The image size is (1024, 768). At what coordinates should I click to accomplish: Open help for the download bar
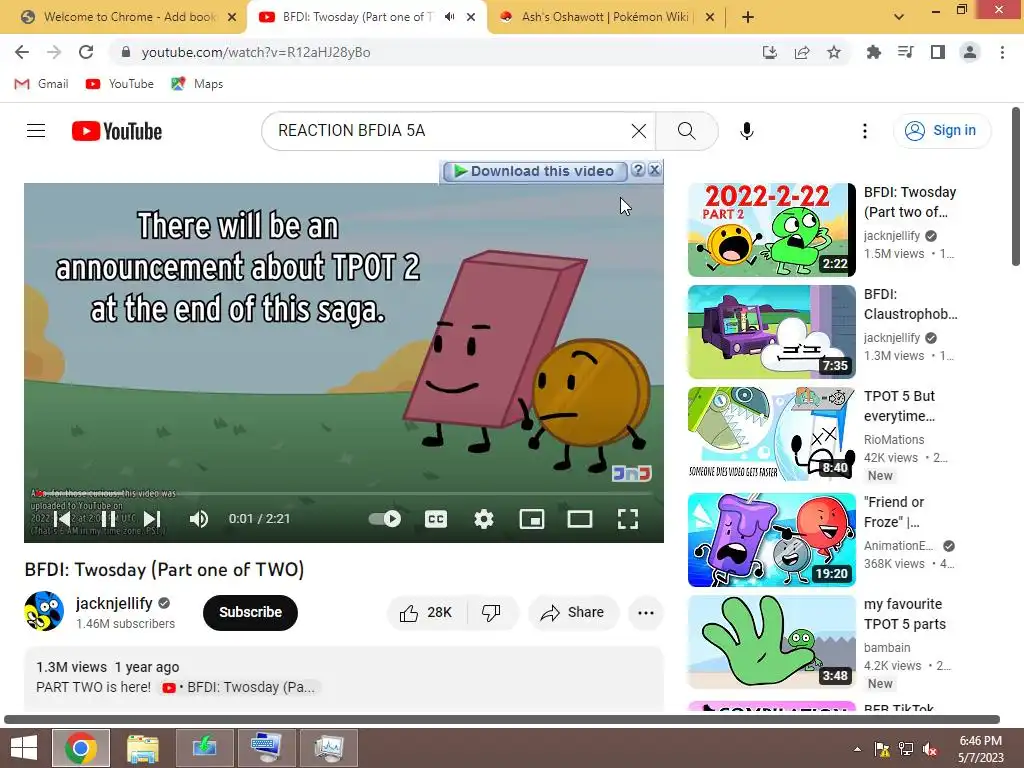click(x=639, y=170)
